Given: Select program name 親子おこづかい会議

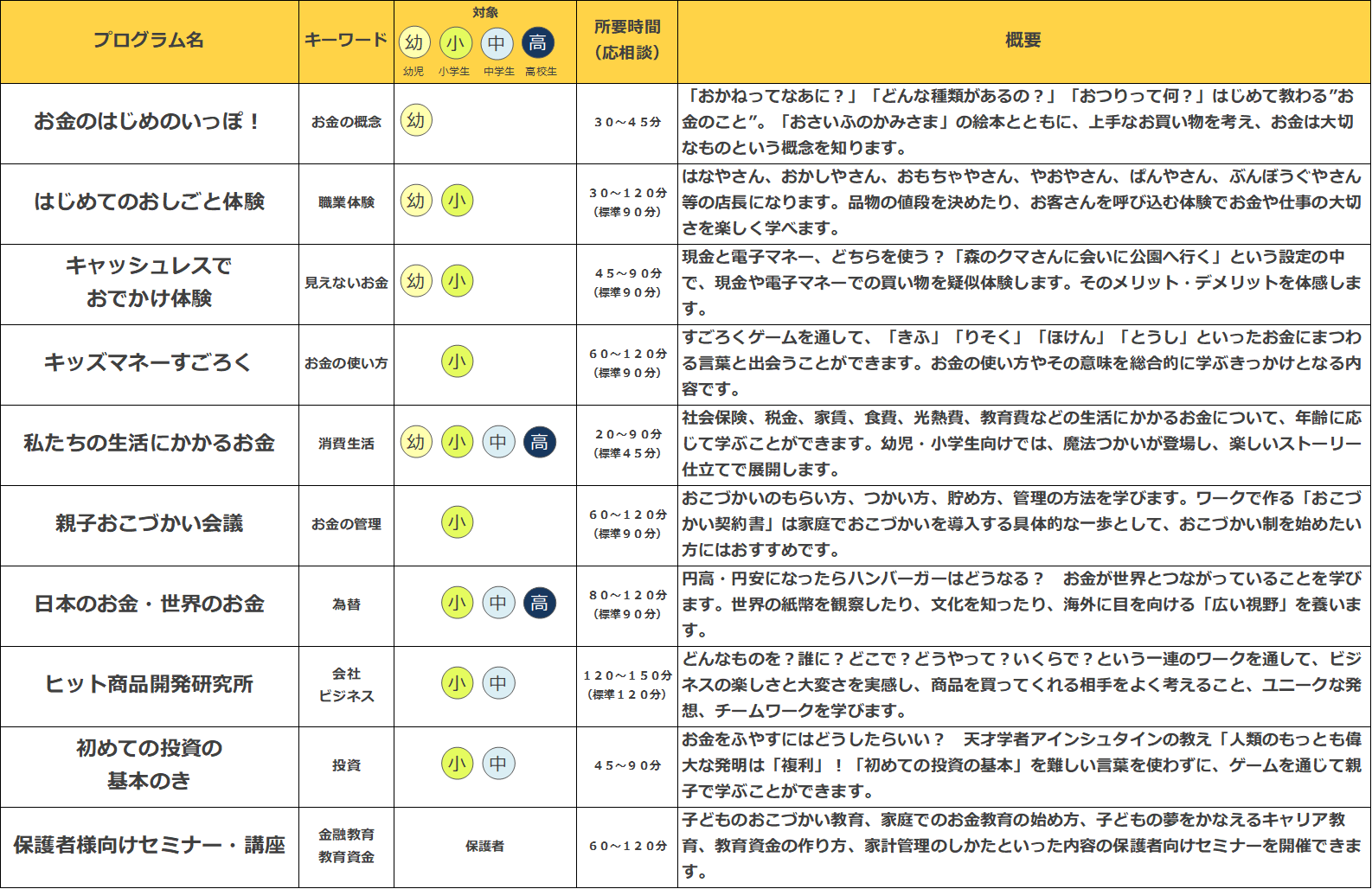Looking at the screenshot, I should [x=149, y=524].
